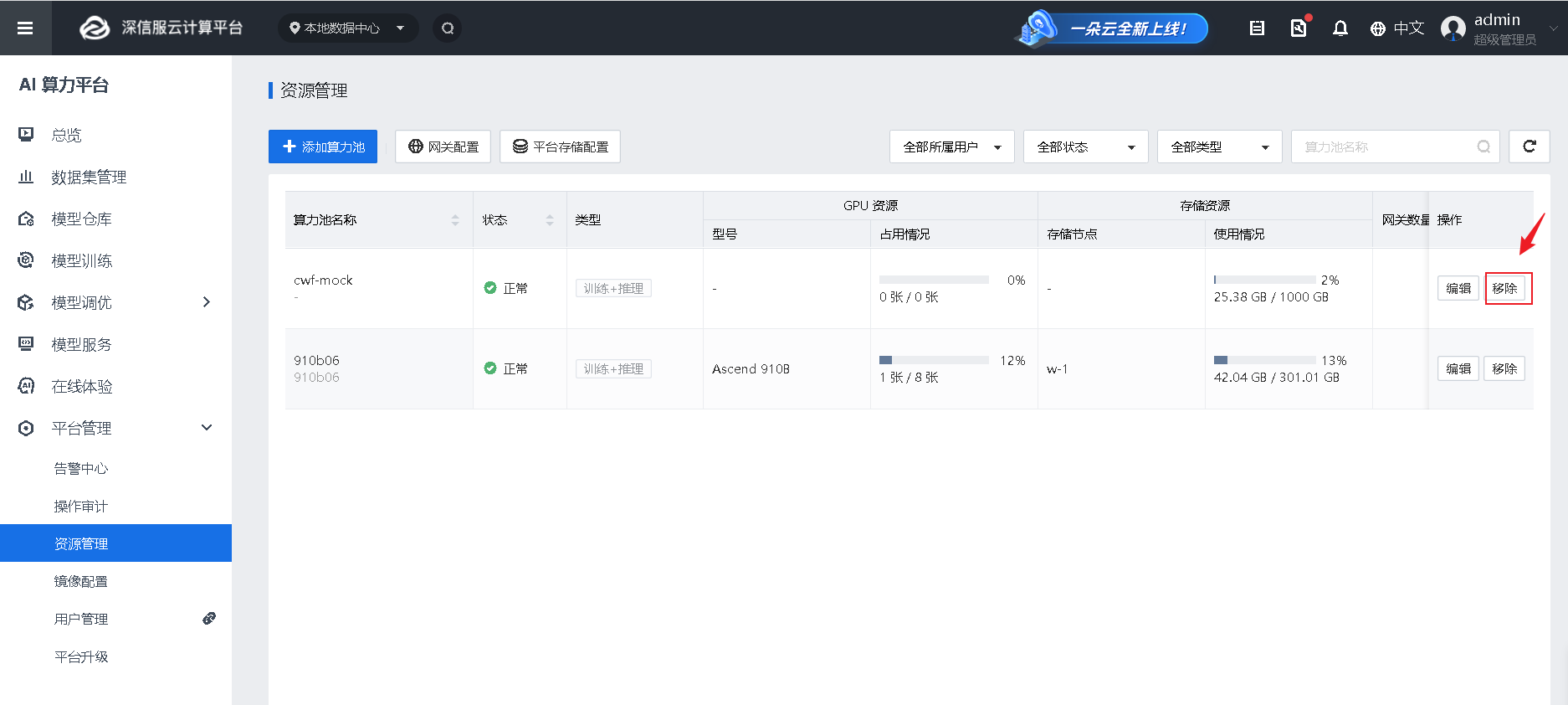Click the refresh icon button
This screenshot has height=705, width=1568.
[x=1530, y=147]
